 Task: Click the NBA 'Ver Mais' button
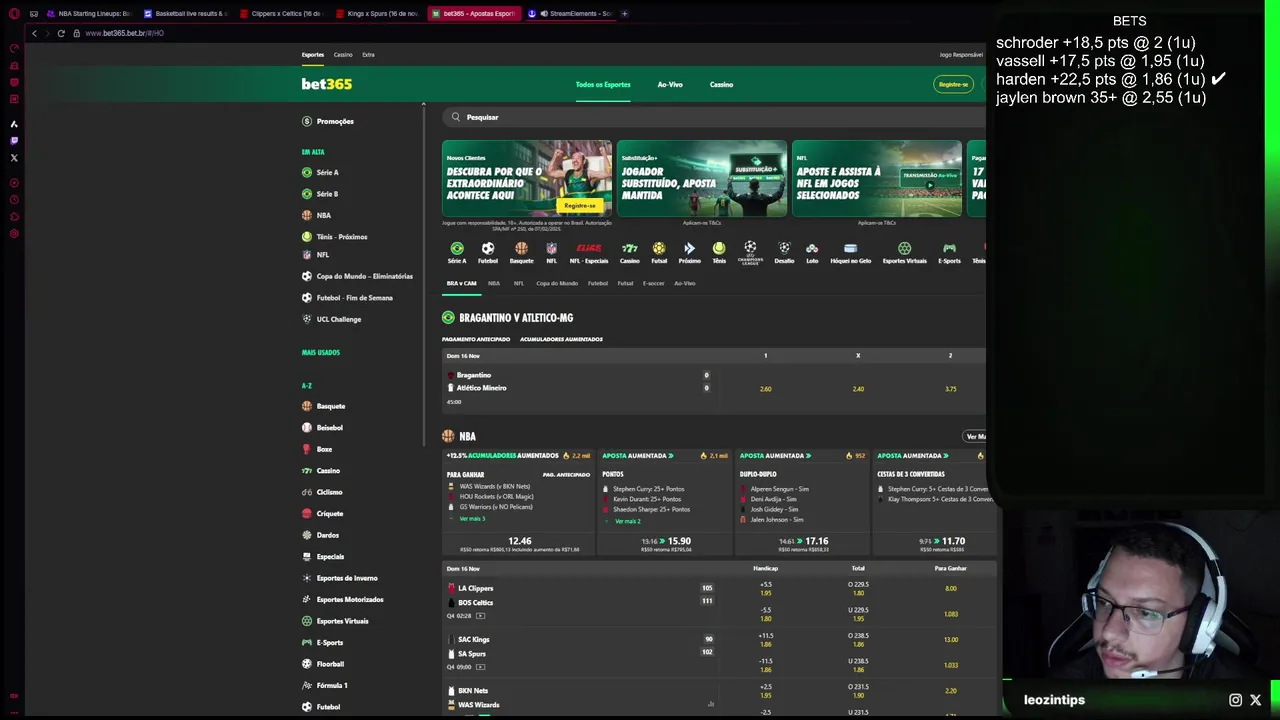point(976,436)
